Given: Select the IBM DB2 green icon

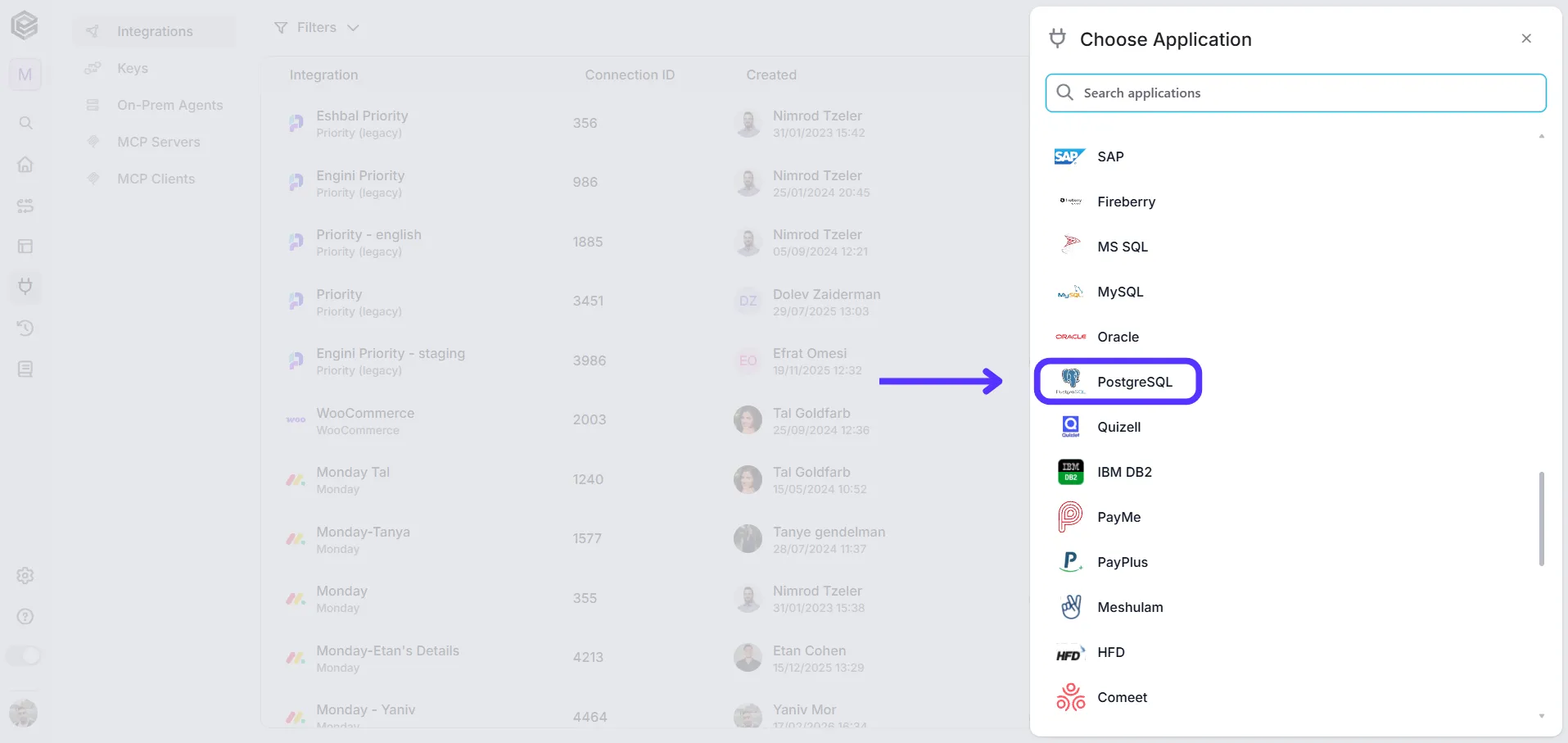Looking at the screenshot, I should pos(1070,472).
